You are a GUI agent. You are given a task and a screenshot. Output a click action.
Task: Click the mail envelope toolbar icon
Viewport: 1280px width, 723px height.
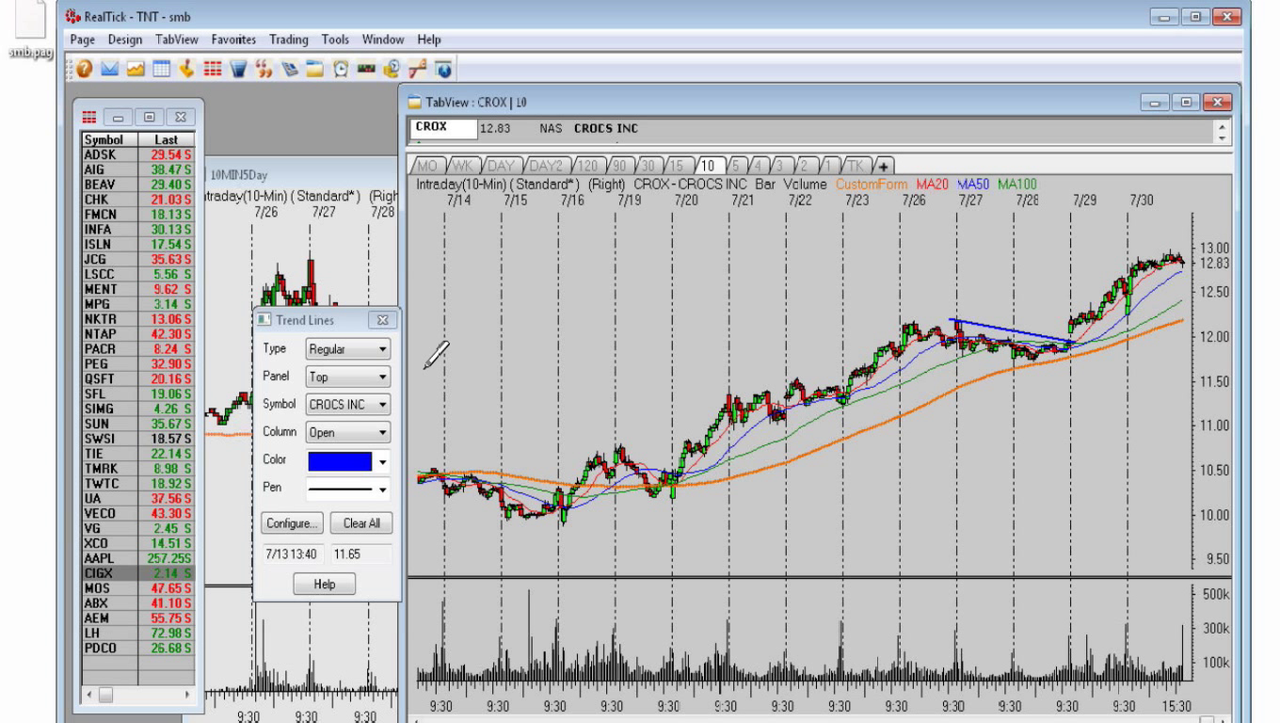[110, 69]
